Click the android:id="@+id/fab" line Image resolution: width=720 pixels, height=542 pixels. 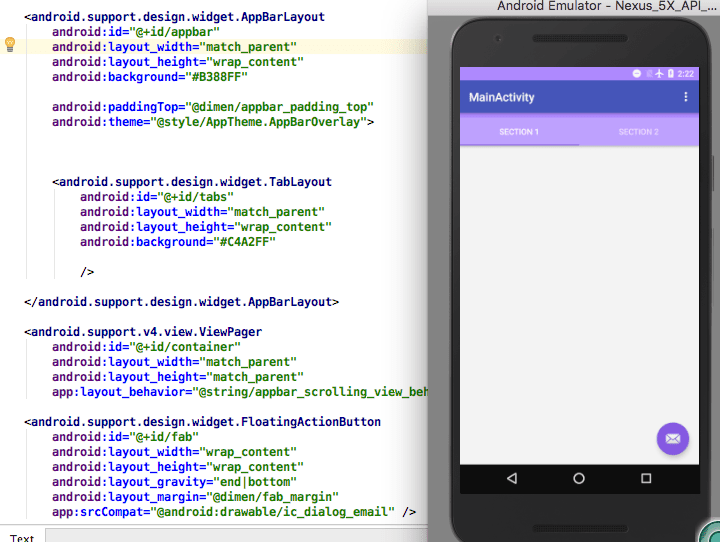[x=125, y=437]
